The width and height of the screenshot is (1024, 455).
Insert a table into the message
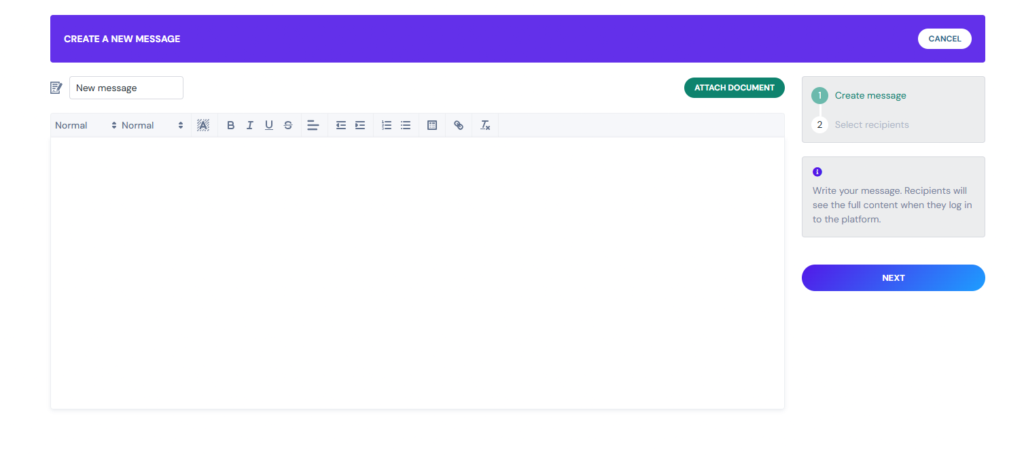(x=432, y=125)
